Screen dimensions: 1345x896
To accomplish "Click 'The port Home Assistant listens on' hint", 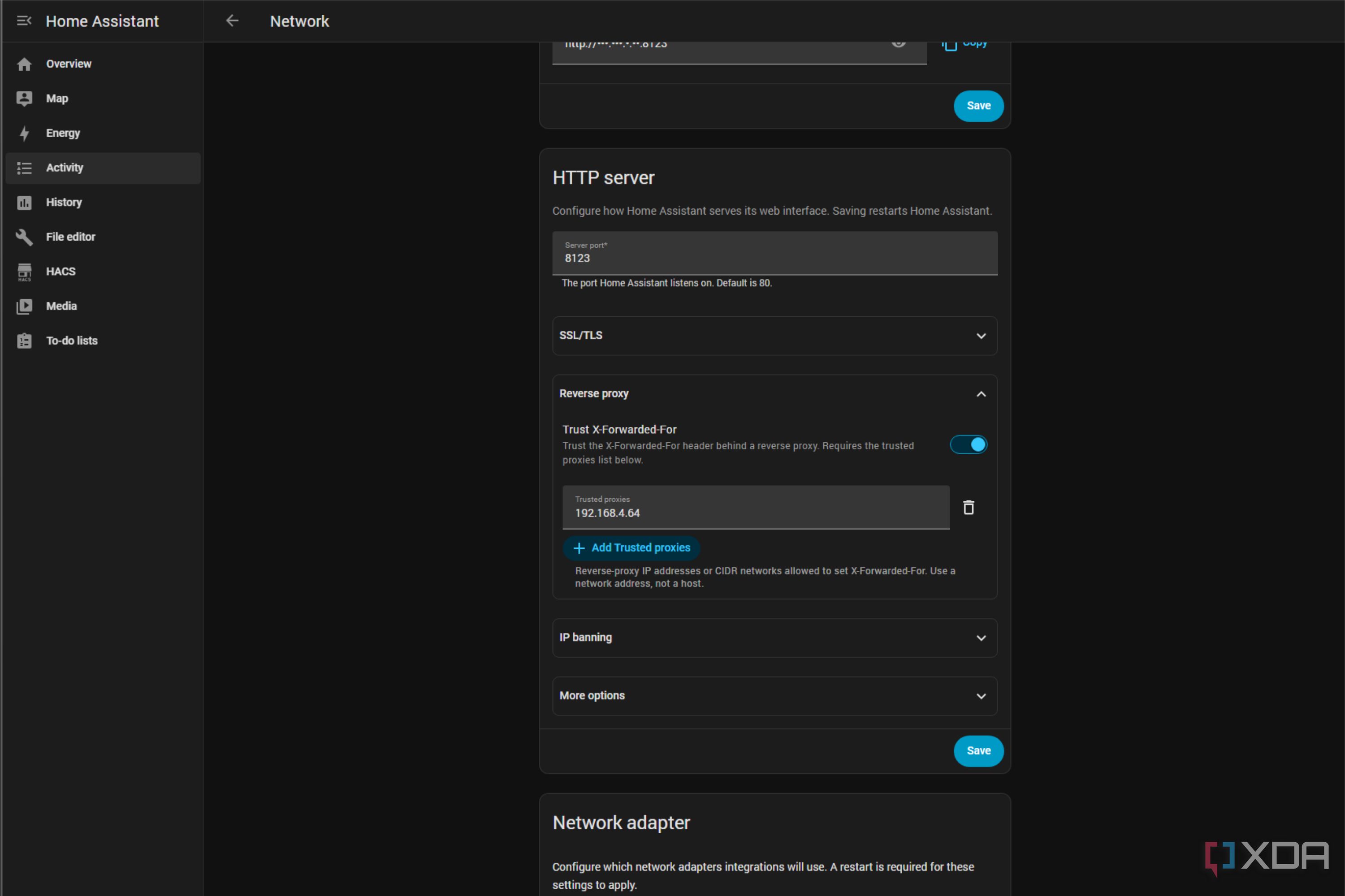I will click(x=666, y=283).
